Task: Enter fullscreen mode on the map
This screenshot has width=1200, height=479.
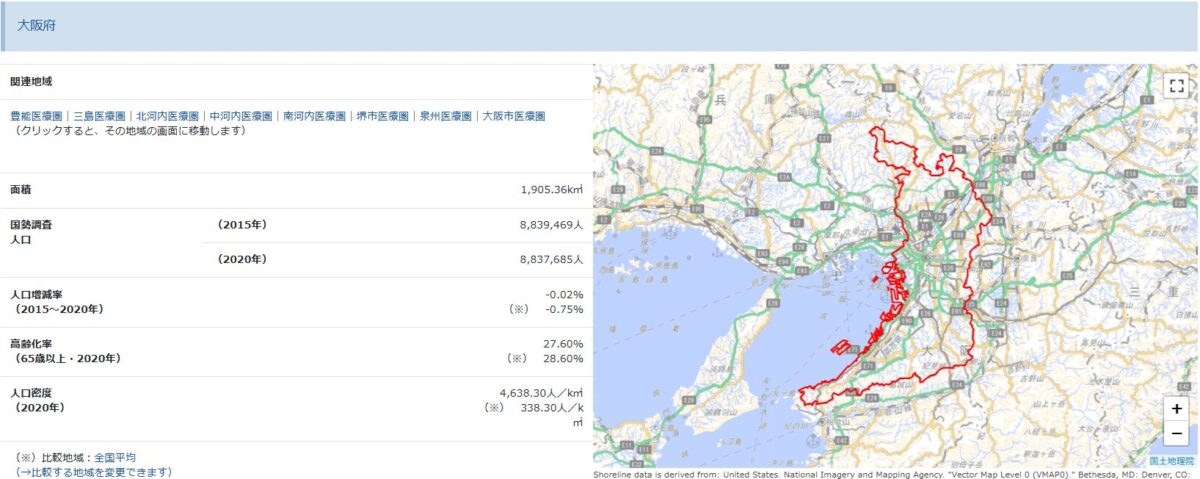Action: [x=1176, y=86]
